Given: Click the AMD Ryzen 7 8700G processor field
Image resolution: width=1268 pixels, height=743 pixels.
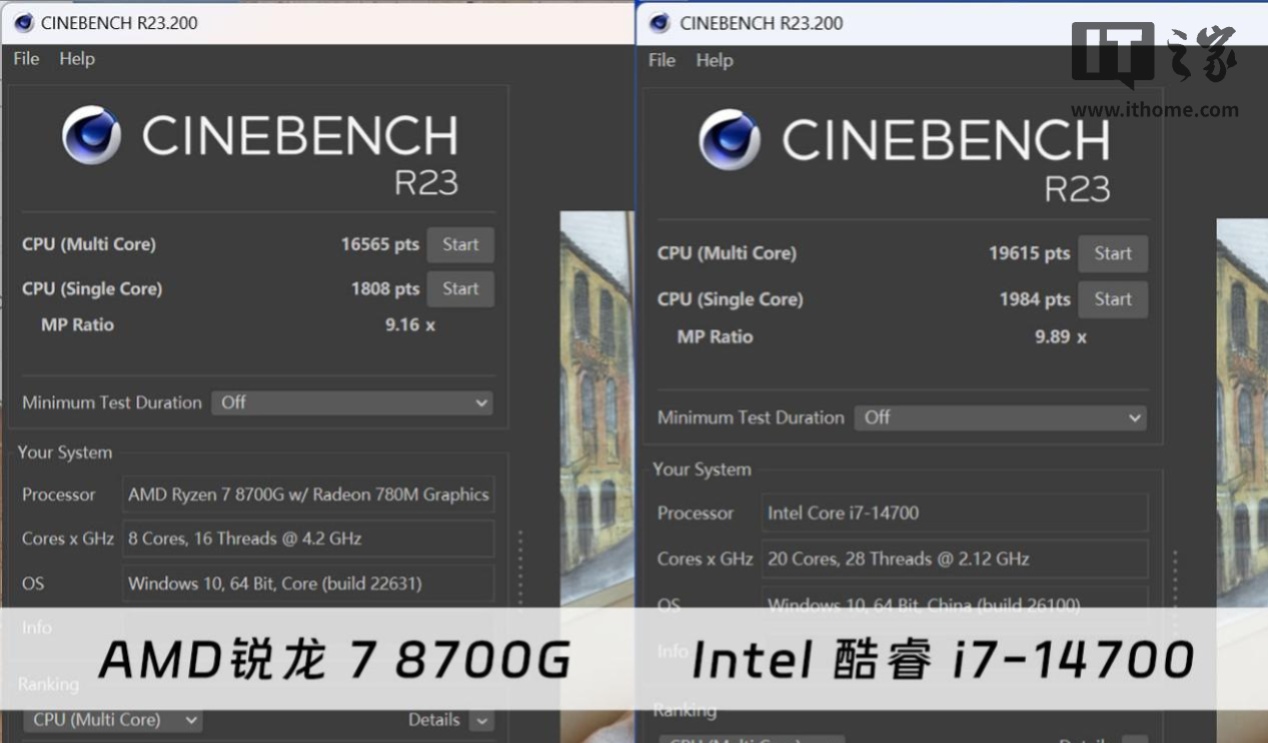Looking at the screenshot, I should pyautogui.click(x=308, y=495).
